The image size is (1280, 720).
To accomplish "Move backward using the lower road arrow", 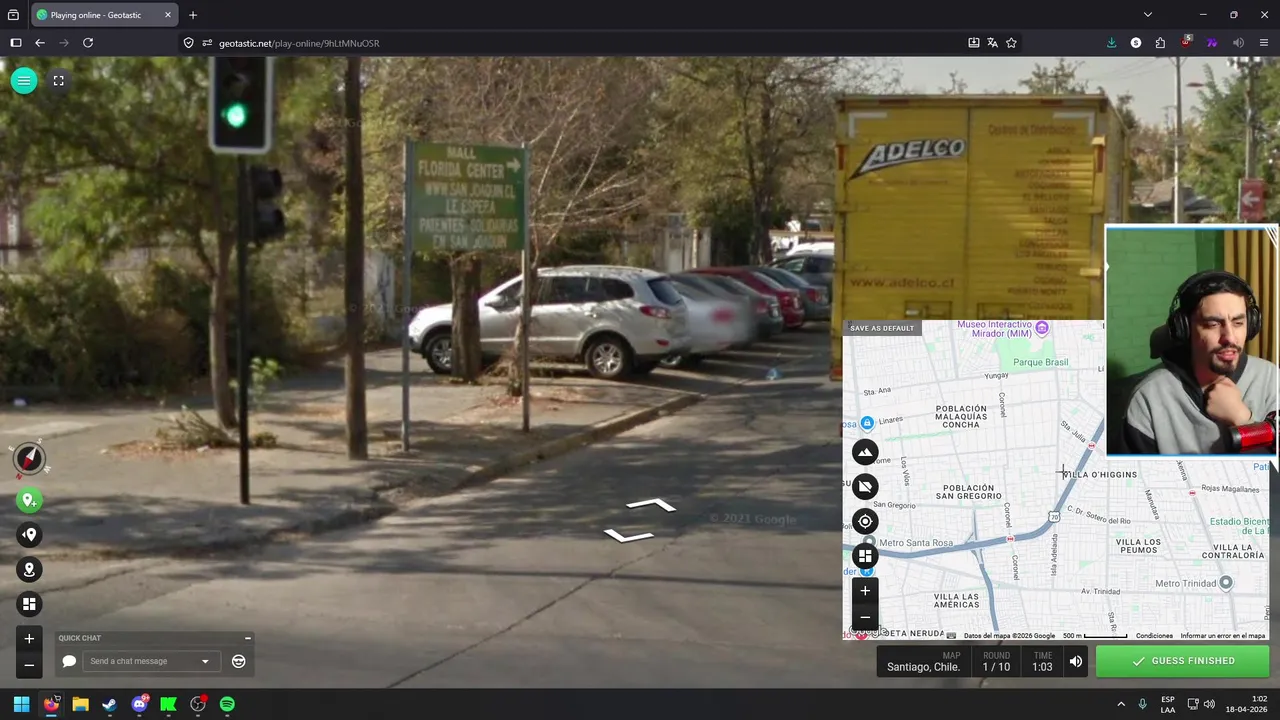I will pyautogui.click(x=629, y=536).
